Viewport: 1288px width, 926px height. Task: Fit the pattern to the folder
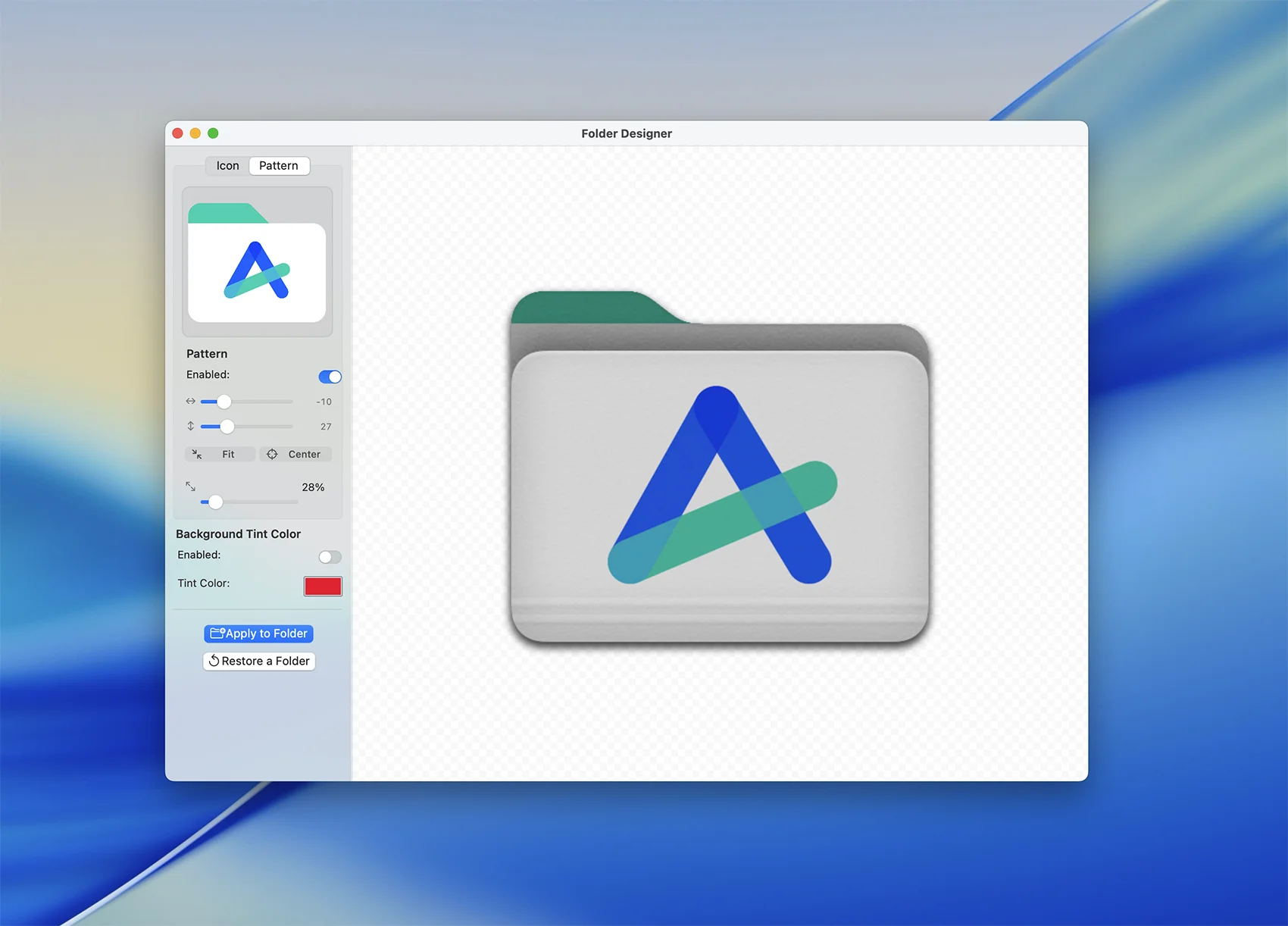tap(220, 454)
